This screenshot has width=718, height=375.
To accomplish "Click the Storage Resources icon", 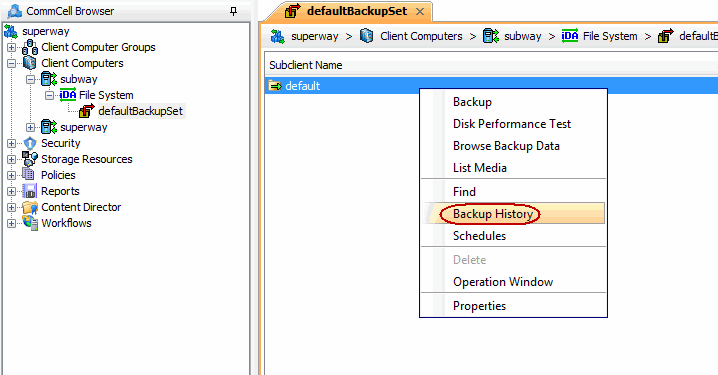I will [x=30, y=159].
